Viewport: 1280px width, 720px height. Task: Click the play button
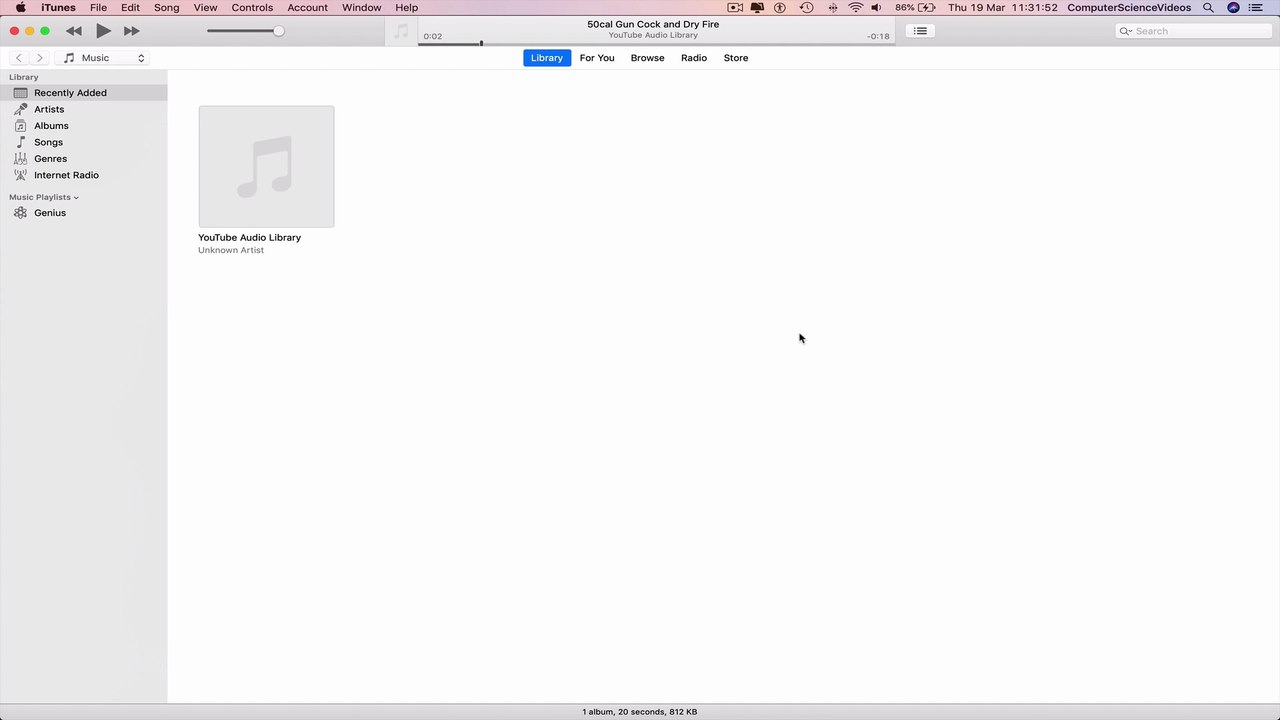click(103, 31)
